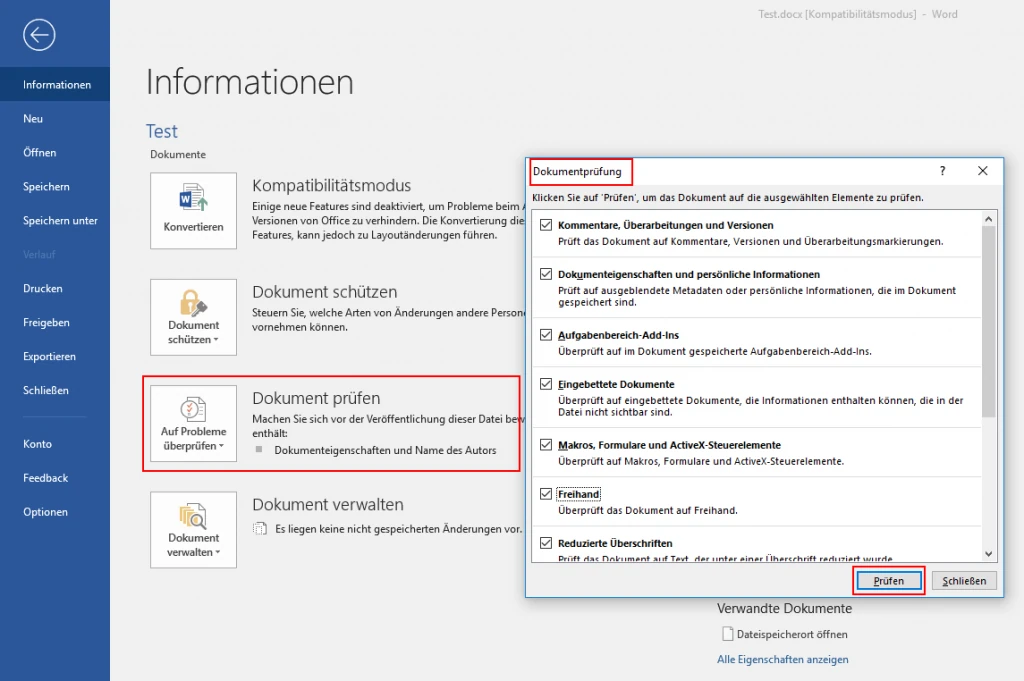
Task: Click the Schließen button in the dialog
Action: coord(964,580)
